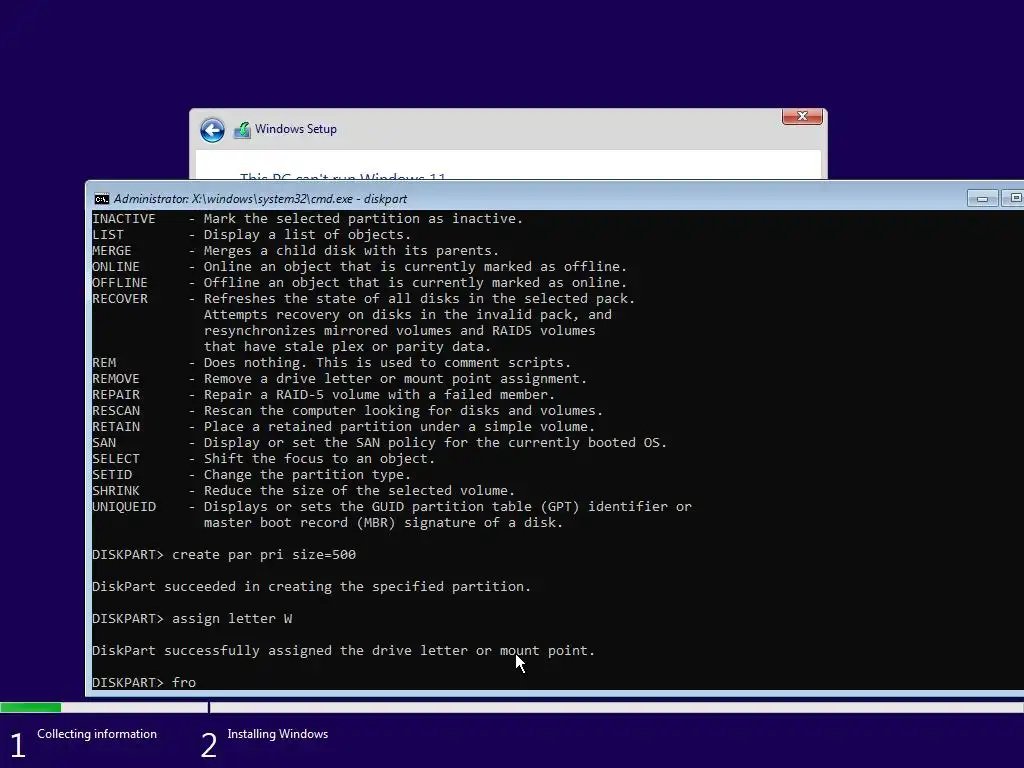Image resolution: width=1024 pixels, height=768 pixels.
Task: Click the REPAIR command help row
Action: (323, 394)
